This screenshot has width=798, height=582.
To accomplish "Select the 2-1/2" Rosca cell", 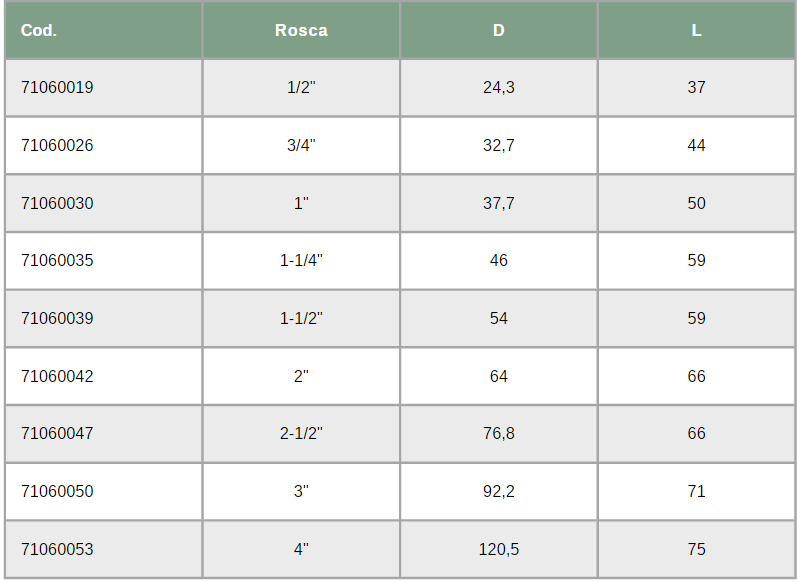I will pyautogui.click(x=301, y=433).
